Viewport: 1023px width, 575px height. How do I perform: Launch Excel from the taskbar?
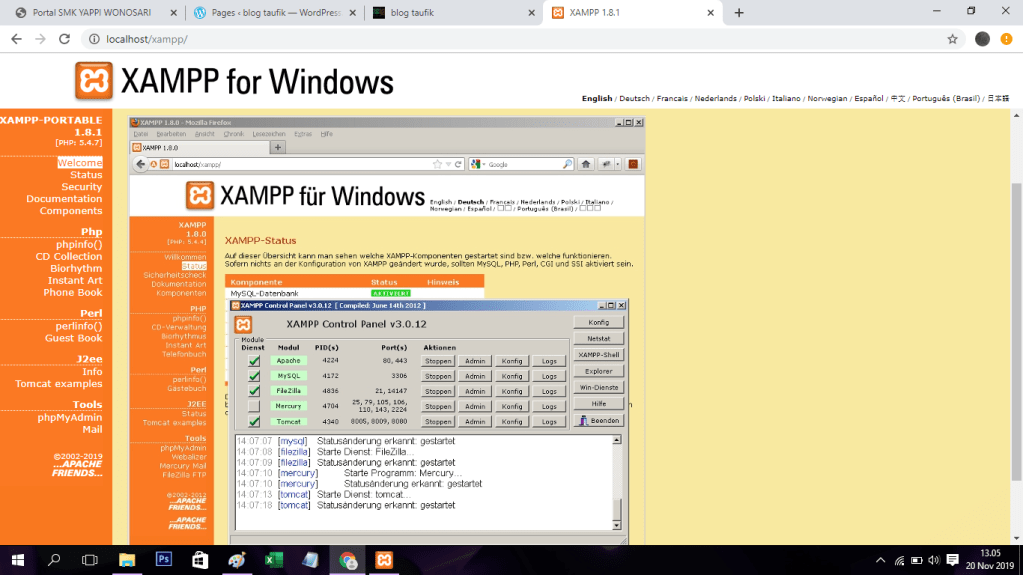[x=273, y=560]
